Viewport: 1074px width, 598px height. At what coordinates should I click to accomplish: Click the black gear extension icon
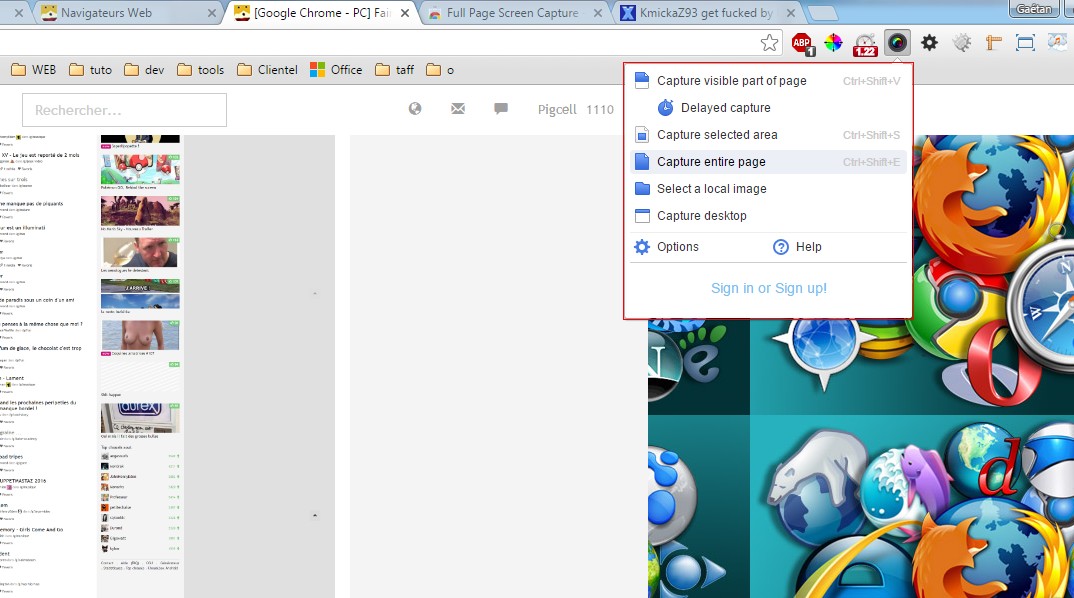[x=929, y=42]
